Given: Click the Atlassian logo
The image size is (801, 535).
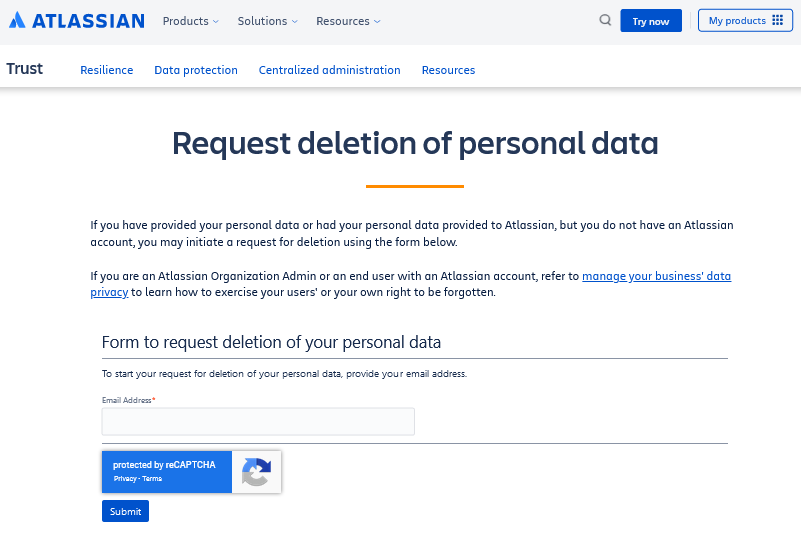Looking at the screenshot, I should 76,21.
